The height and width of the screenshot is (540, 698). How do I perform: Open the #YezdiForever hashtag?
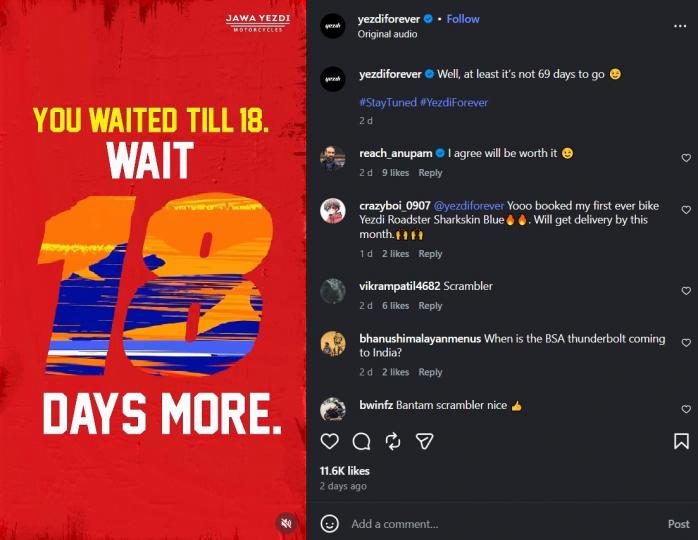[454, 102]
